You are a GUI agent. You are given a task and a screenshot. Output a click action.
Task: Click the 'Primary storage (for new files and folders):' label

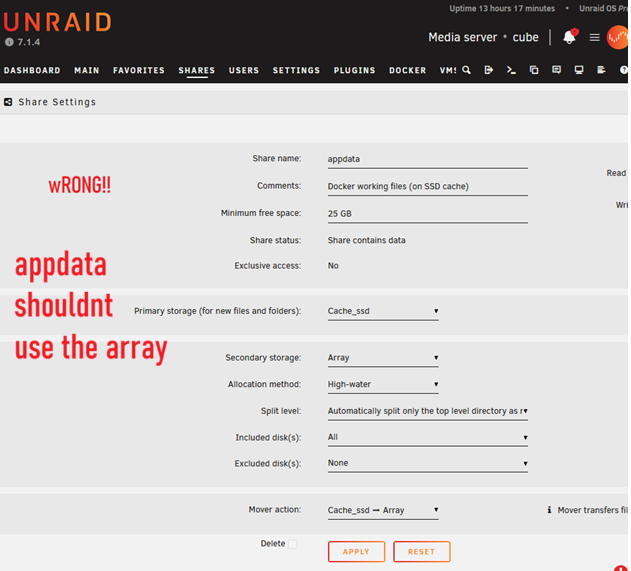218,311
